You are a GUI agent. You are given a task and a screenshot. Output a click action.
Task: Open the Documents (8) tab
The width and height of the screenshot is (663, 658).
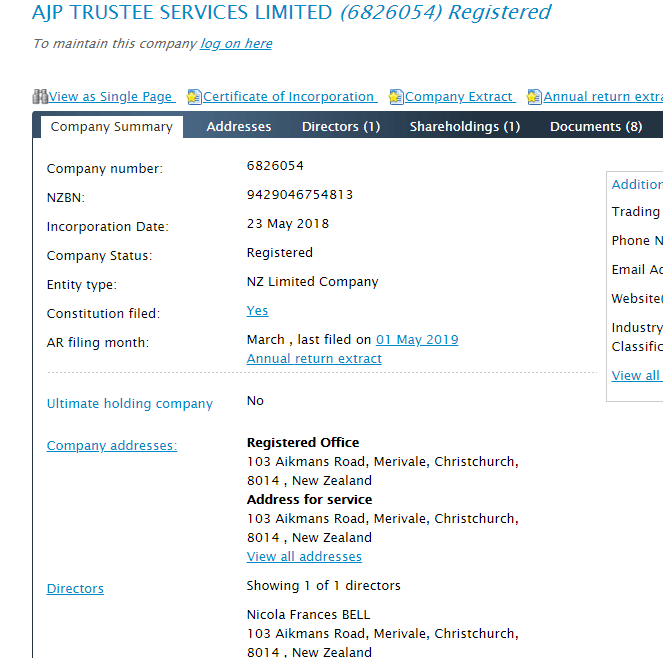click(596, 127)
